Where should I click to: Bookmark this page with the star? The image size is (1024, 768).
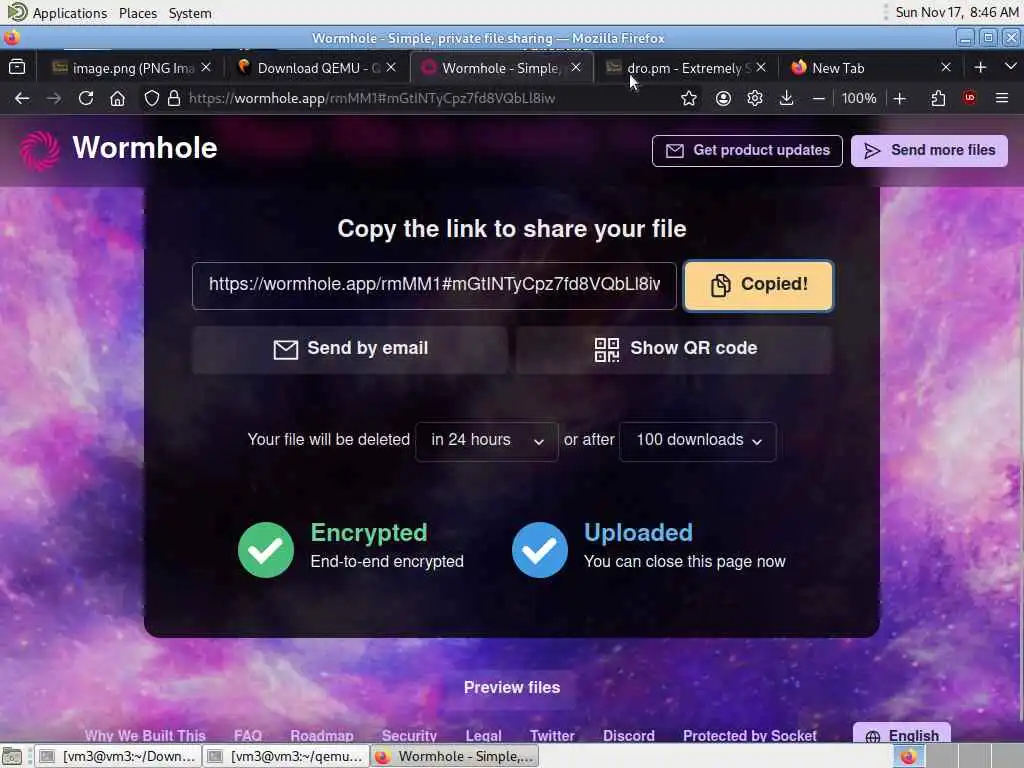coord(688,99)
